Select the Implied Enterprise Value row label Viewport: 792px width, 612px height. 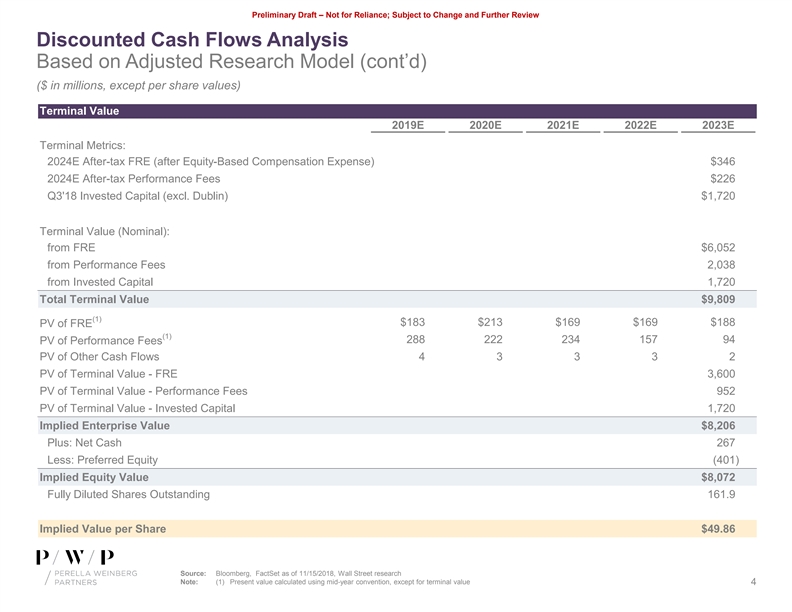click(104, 425)
